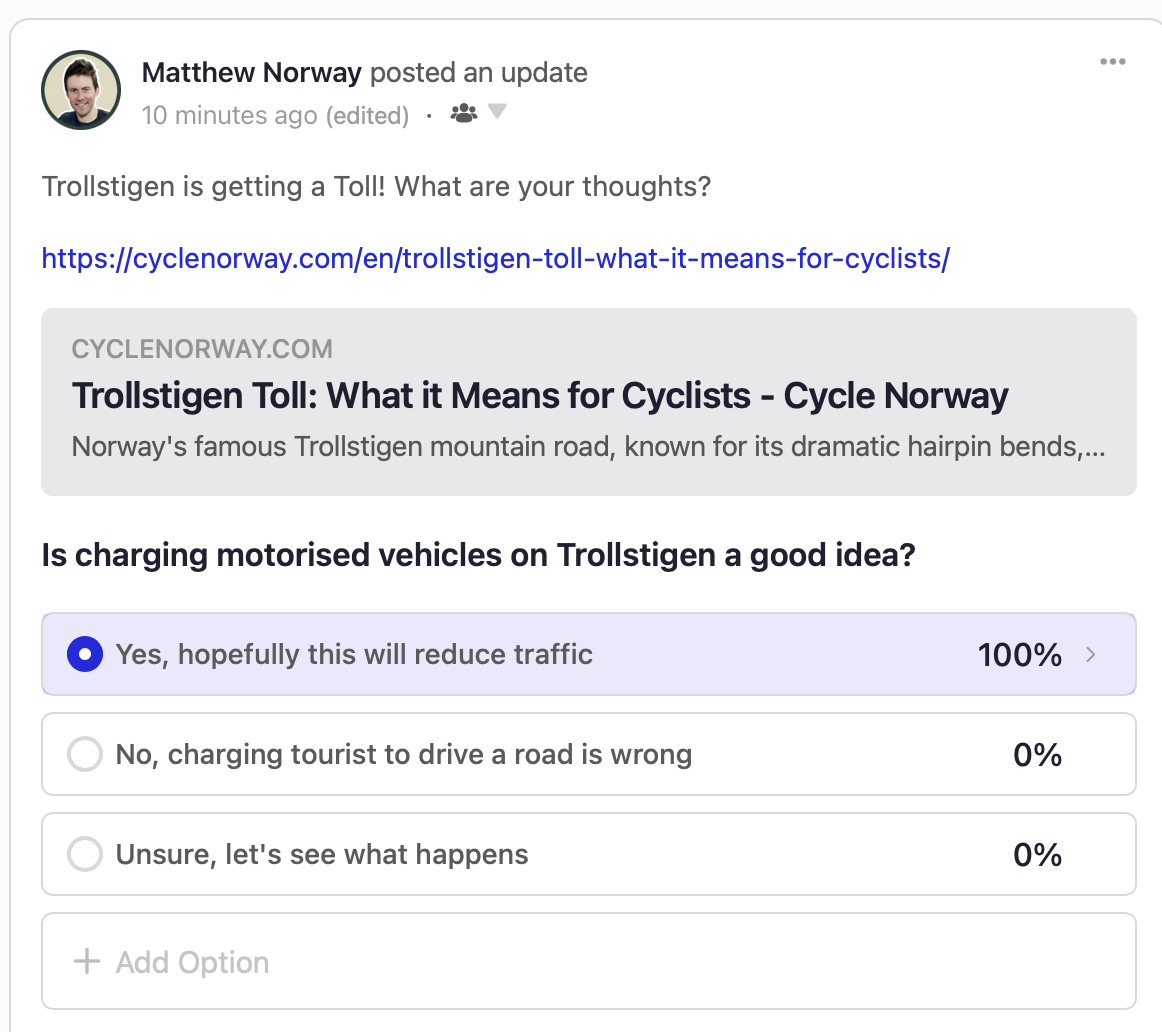Open the cyclenorway.com Trollstigen toll URL
This screenshot has width=1162, height=1032.
[x=495, y=259]
